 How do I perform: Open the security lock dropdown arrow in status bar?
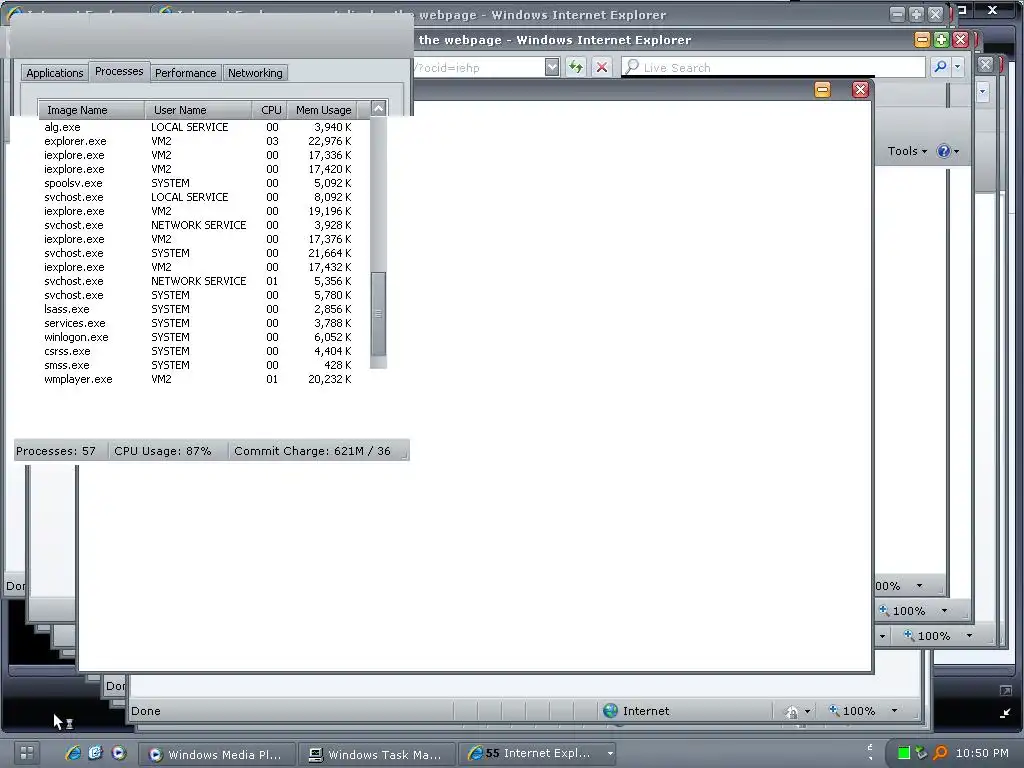click(x=807, y=711)
